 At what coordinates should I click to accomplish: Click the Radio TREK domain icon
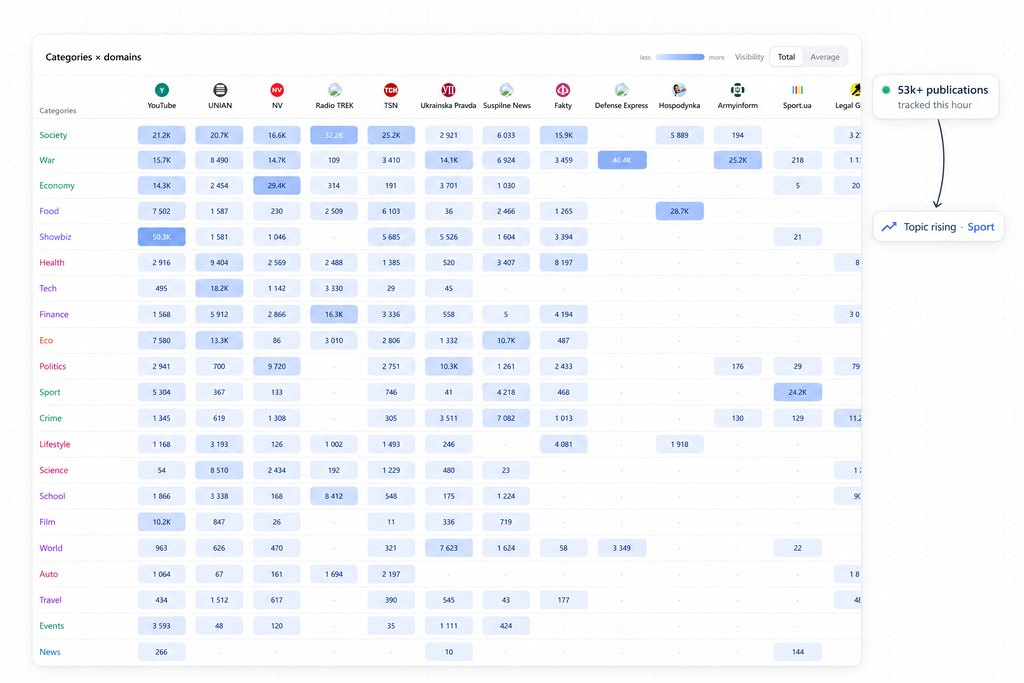(x=334, y=90)
